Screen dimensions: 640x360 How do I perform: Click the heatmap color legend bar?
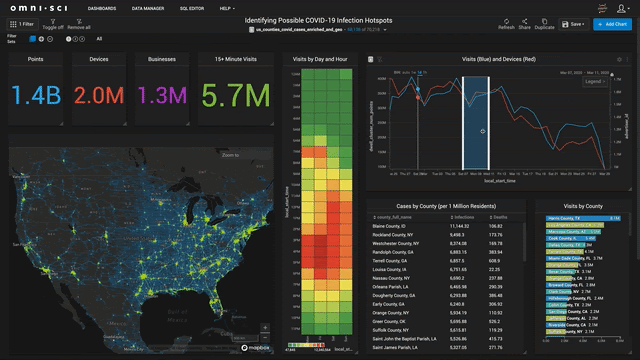point(306,345)
